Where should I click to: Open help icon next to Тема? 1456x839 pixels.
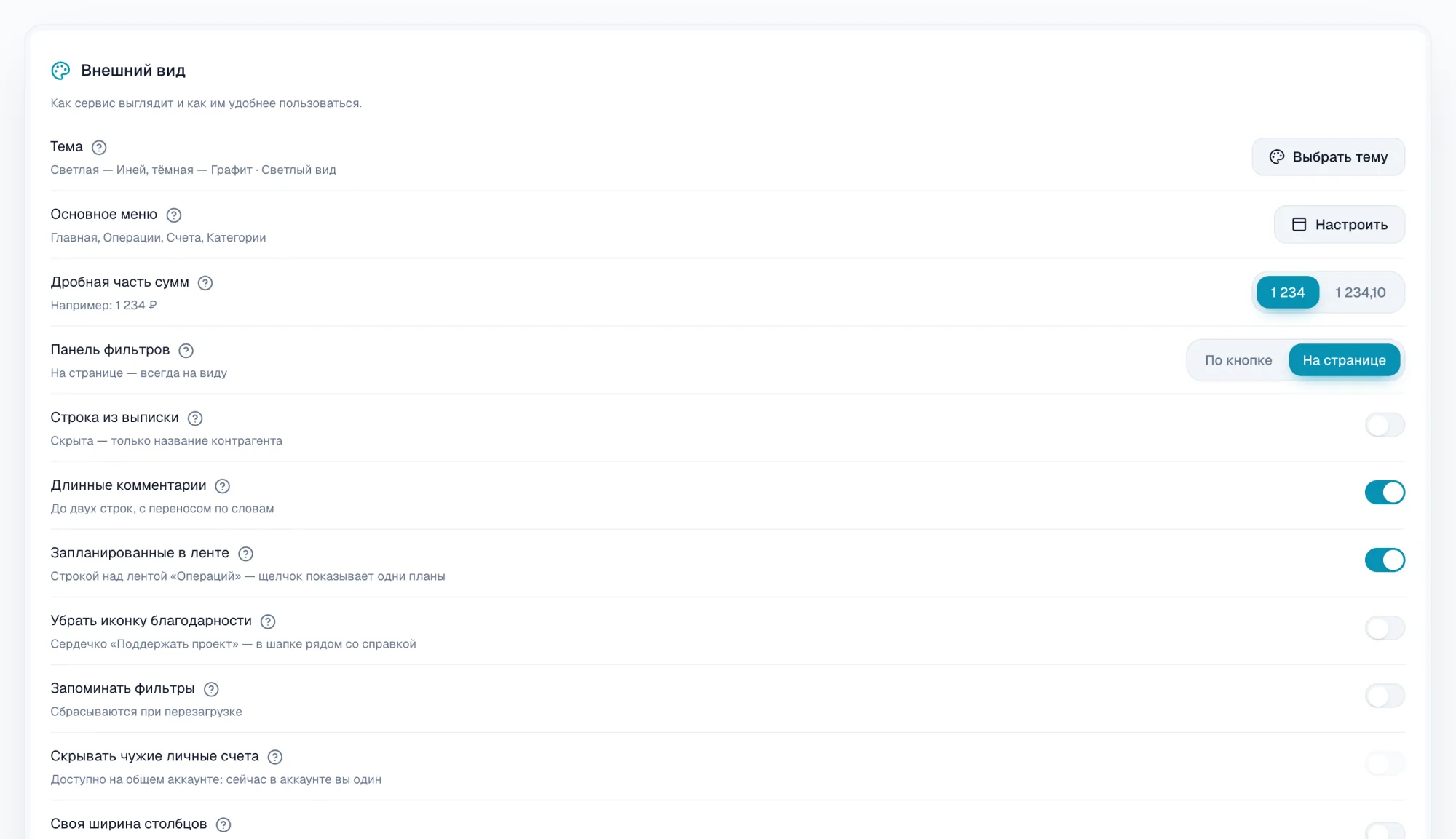99,147
